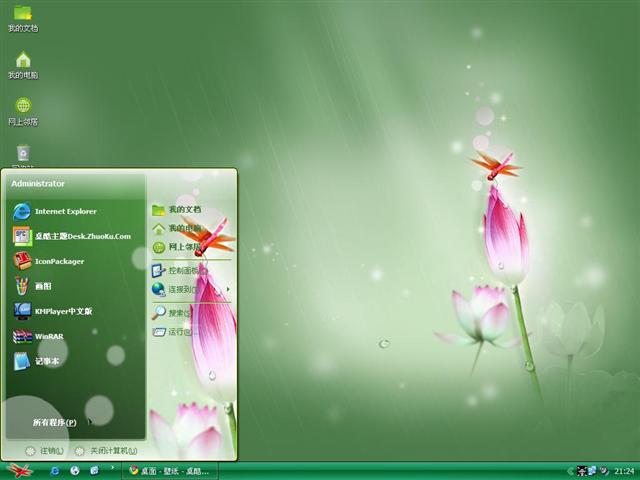The height and width of the screenshot is (480, 640).
Task: Select 我的文档 in Start menu right pane
Action: point(183,210)
